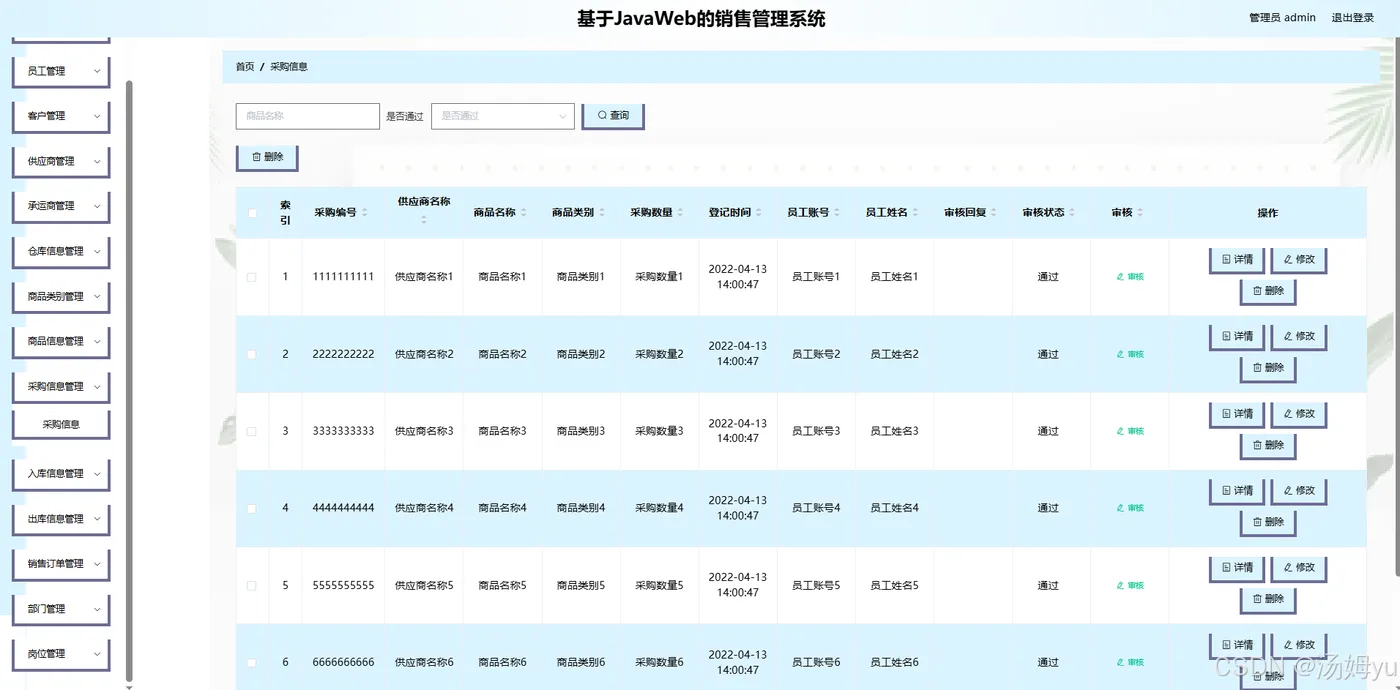Sort by 登记时间 column sort icon
1400x690 pixels.
(x=759, y=213)
